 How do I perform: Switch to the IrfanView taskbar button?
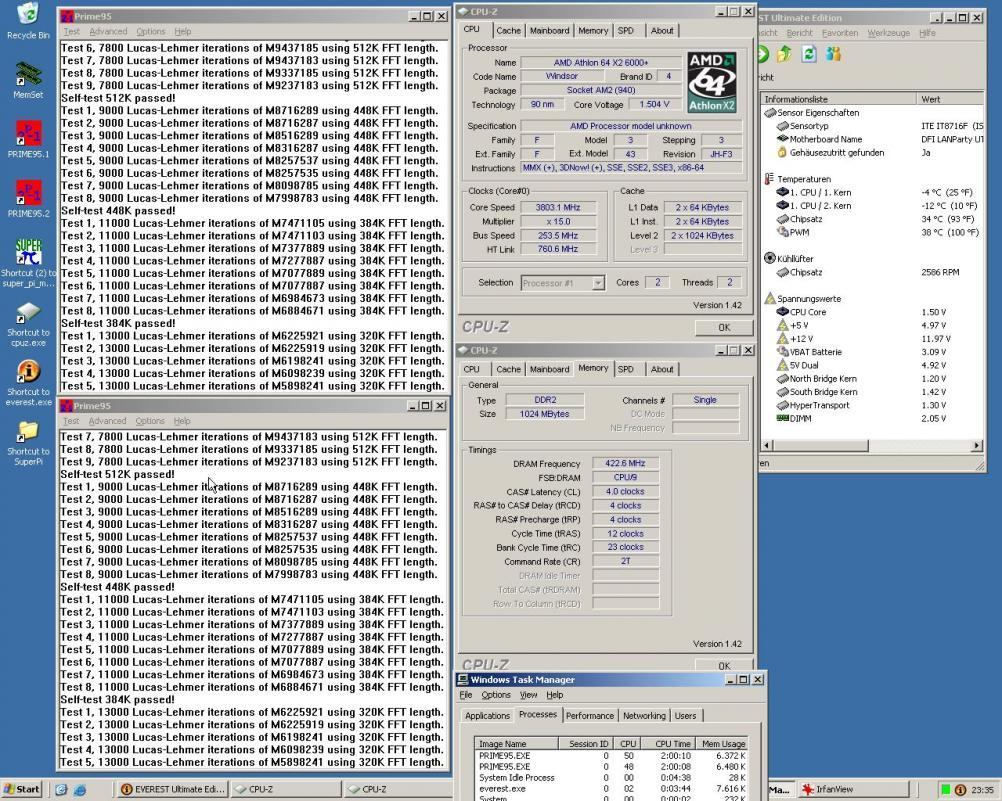(x=853, y=789)
